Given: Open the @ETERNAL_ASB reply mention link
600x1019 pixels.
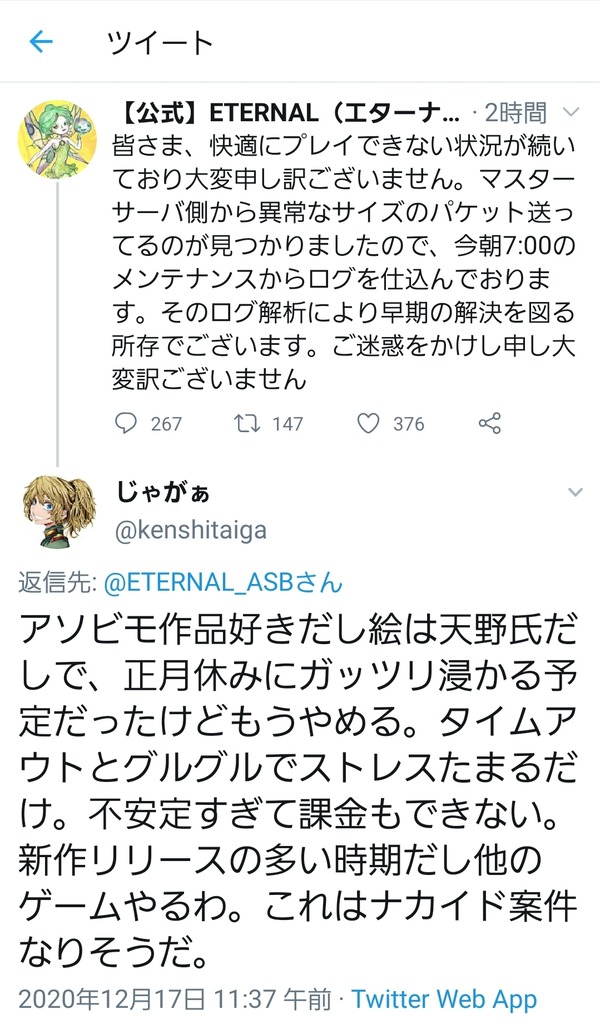Looking at the screenshot, I should [222, 582].
